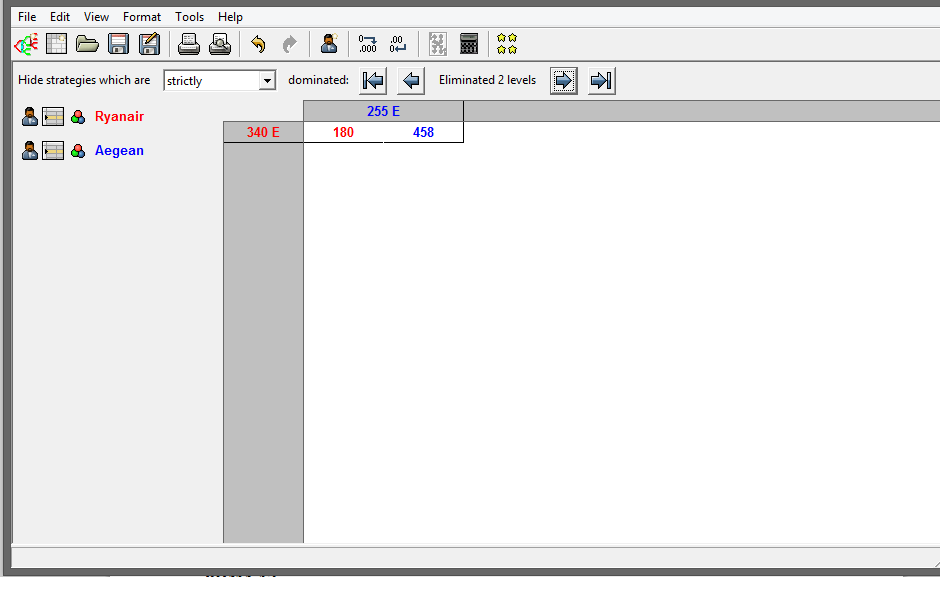
Task: Advance one elimination level
Action: coord(564,80)
